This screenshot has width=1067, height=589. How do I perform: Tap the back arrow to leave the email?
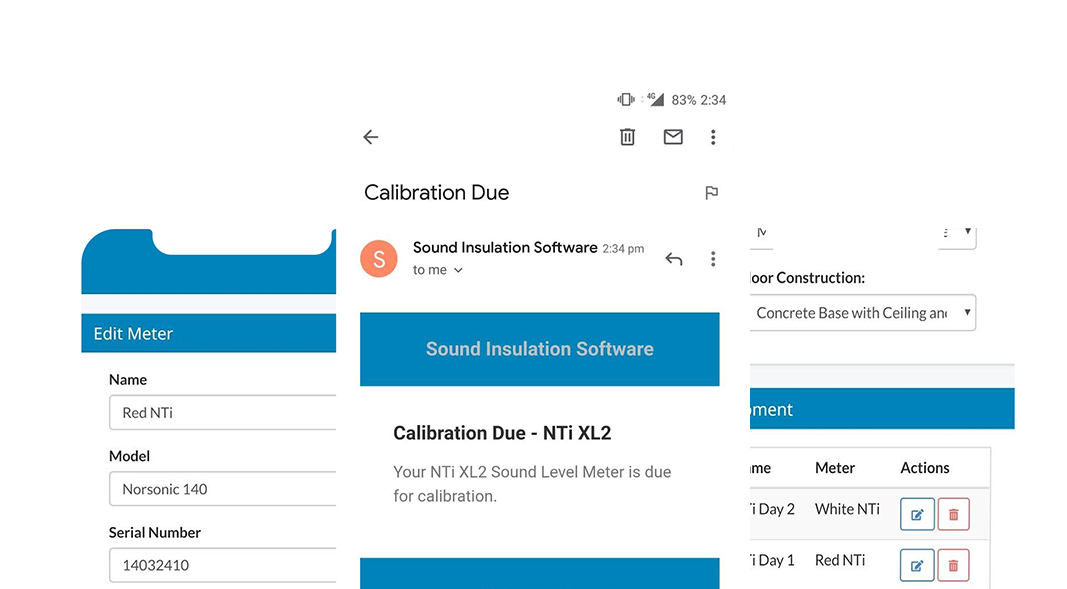(x=370, y=137)
